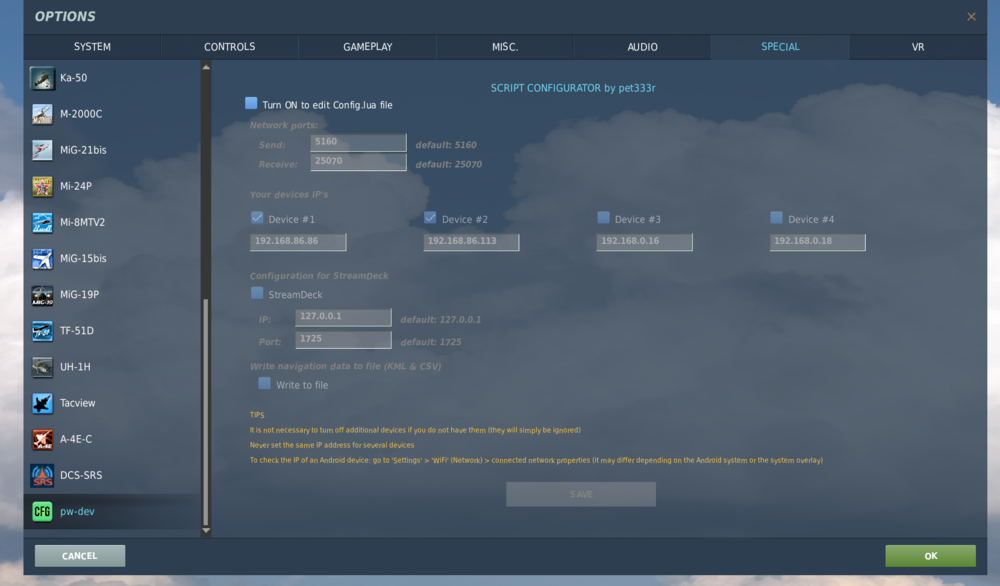This screenshot has width=1000, height=586.
Task: Open the MISC. tab
Action: (505, 47)
